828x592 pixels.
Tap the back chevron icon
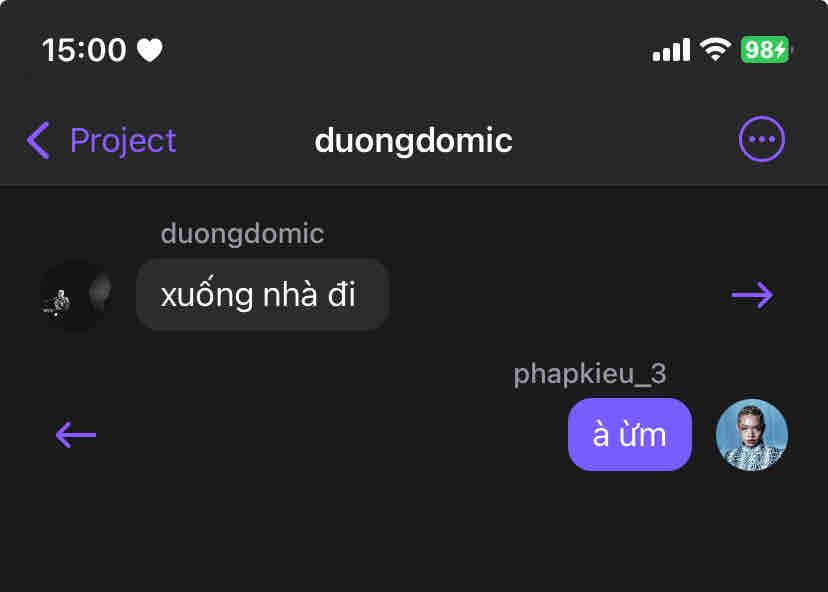tap(39, 140)
